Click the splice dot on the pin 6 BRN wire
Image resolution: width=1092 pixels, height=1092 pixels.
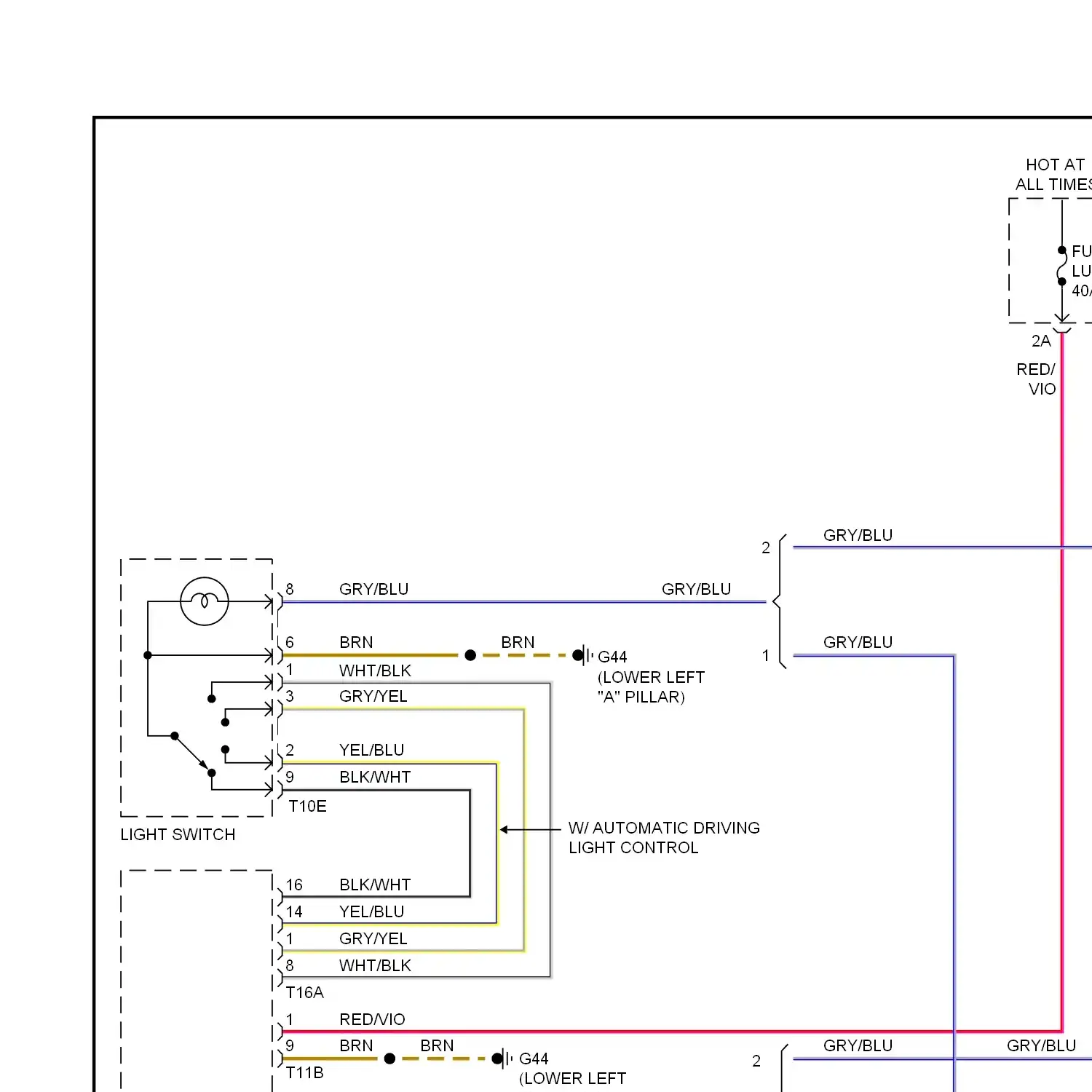[470, 655]
